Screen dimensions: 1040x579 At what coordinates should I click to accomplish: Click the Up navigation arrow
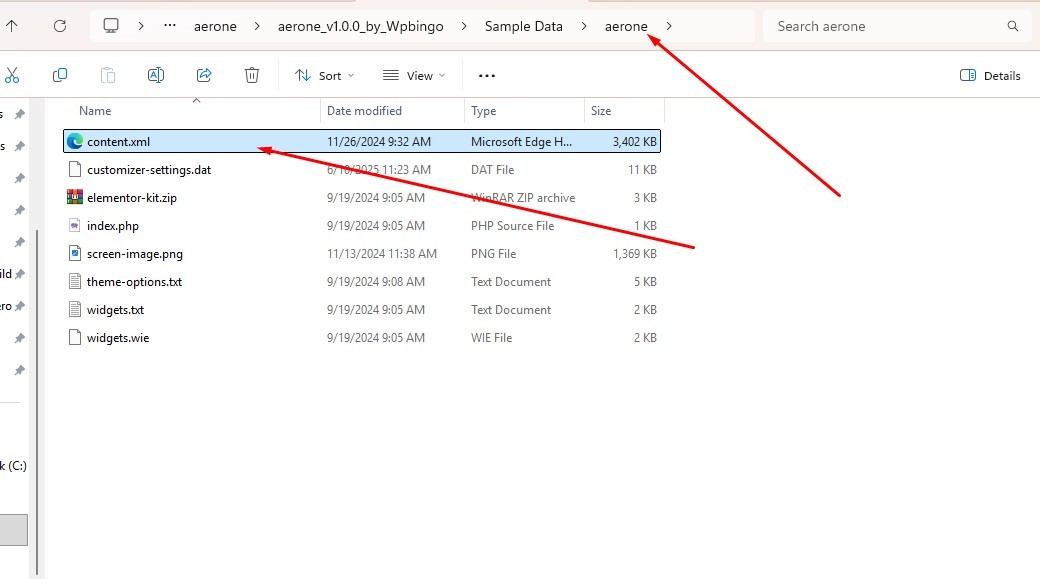pos(12,26)
